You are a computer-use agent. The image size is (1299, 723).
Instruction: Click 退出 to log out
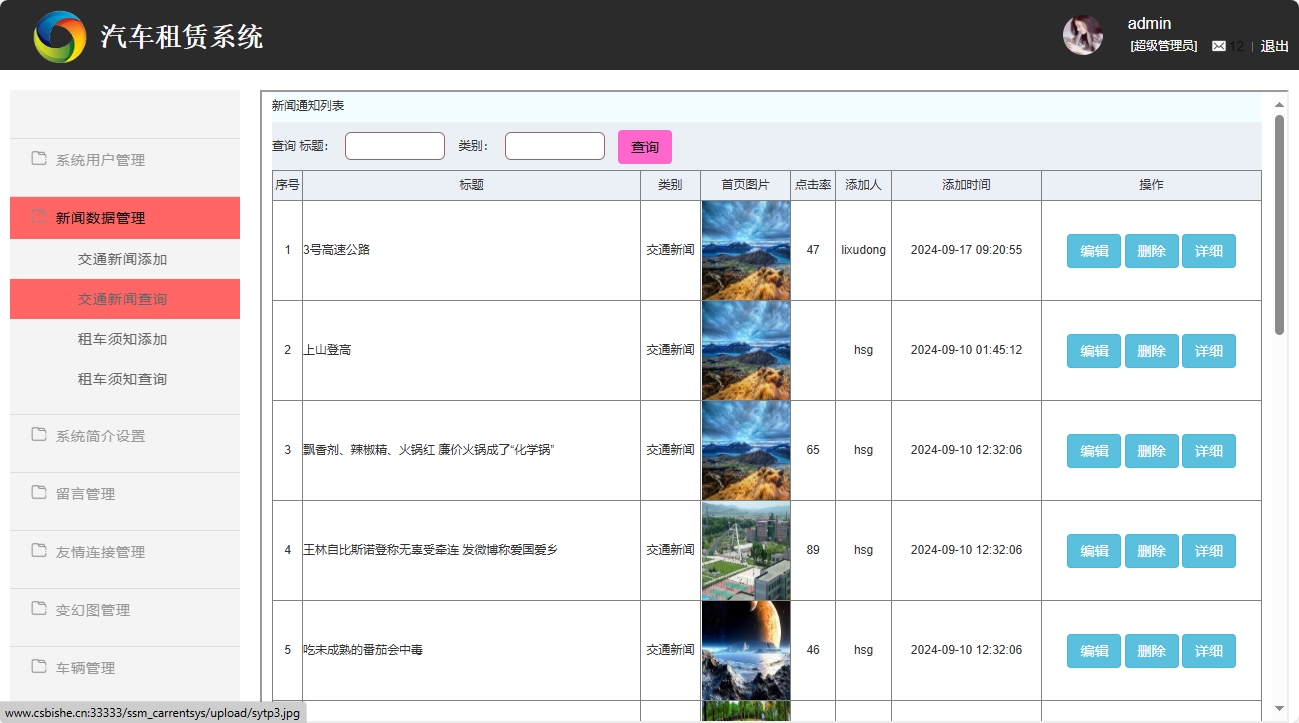pos(1273,45)
